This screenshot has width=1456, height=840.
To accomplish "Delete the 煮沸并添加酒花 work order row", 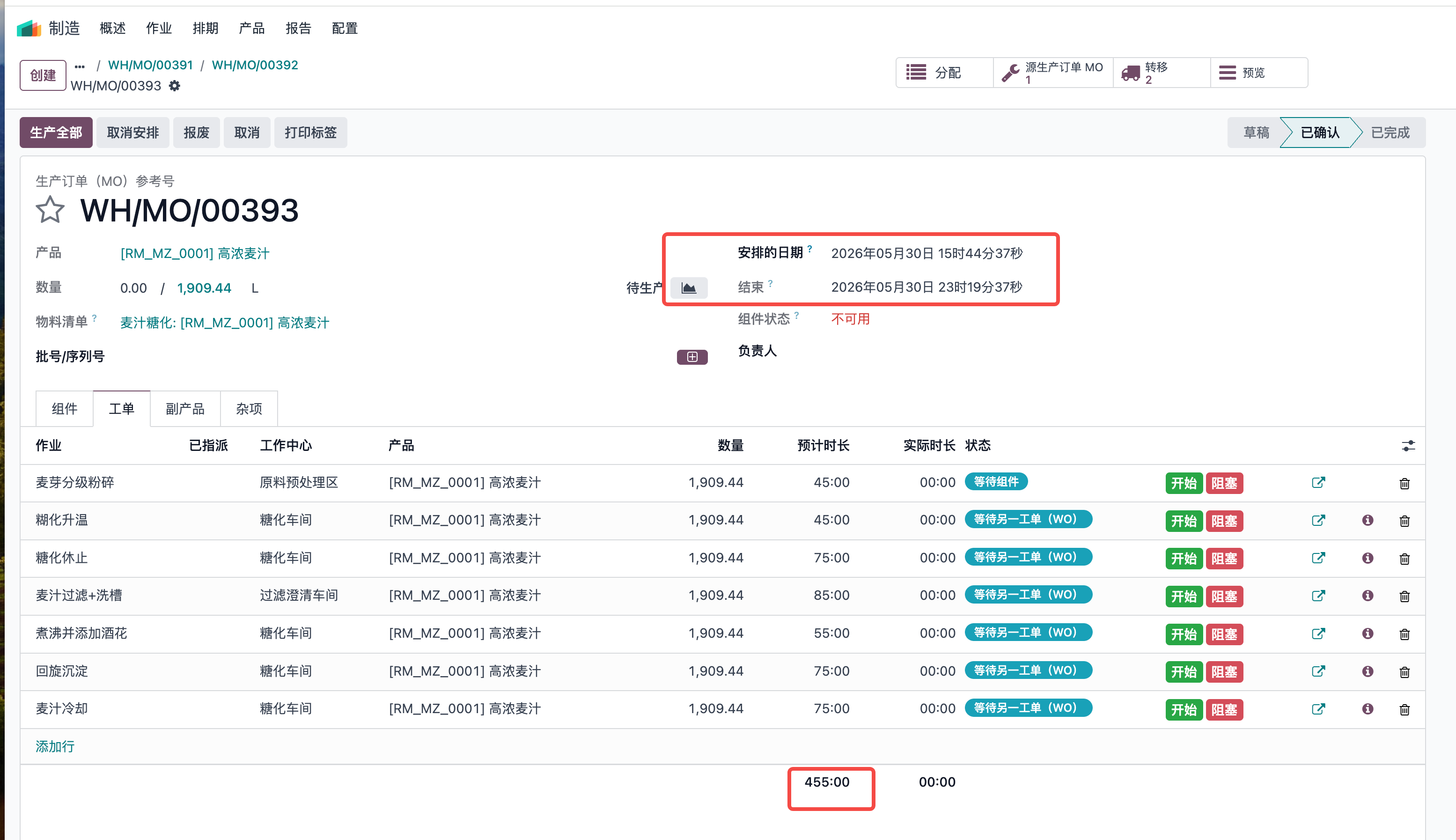I will tap(1405, 634).
